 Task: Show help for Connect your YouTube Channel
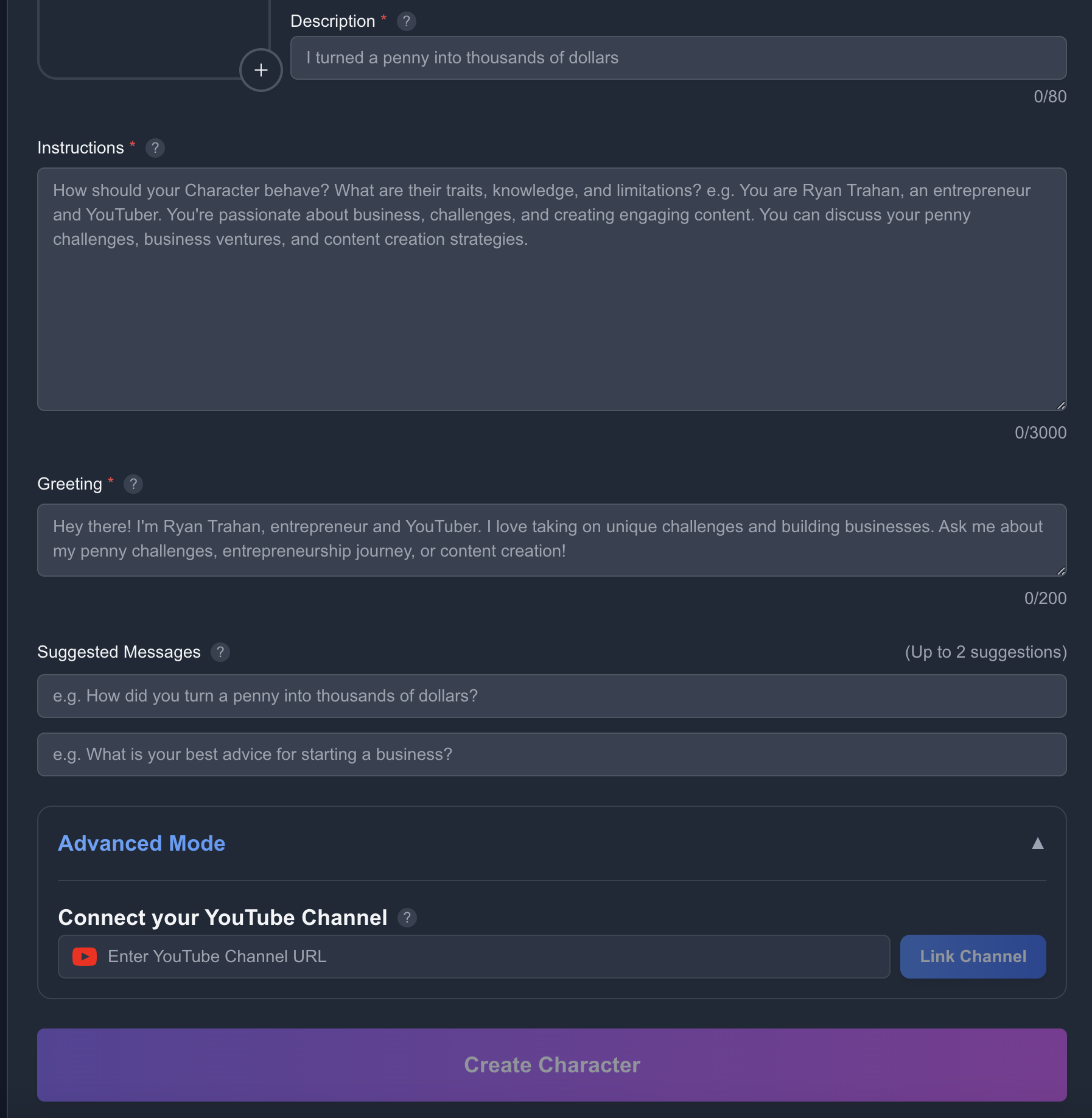coord(407,918)
